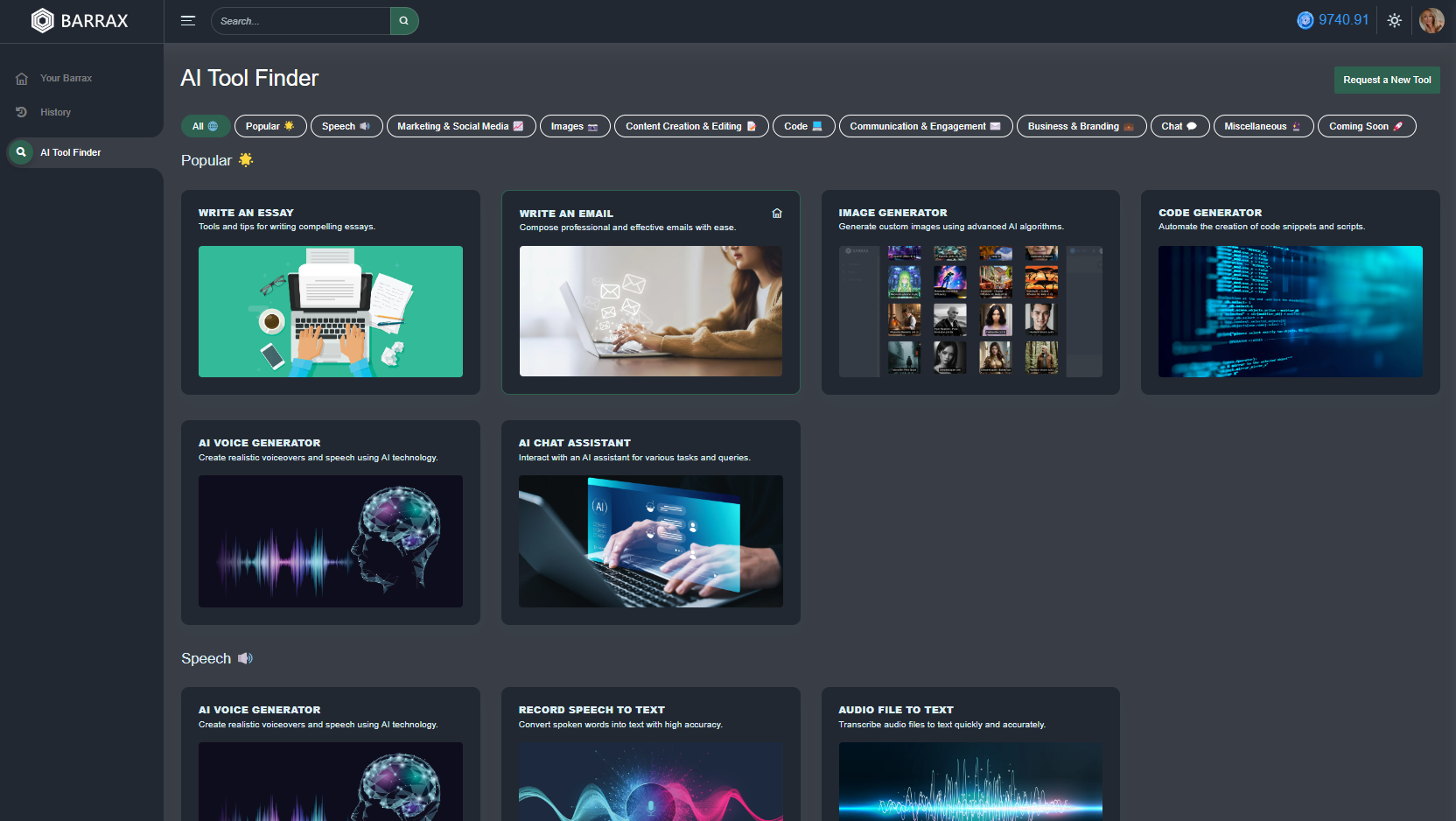Screen dimensions: 1456x821
Task: Click the Write an Essay card title
Action: (246, 213)
